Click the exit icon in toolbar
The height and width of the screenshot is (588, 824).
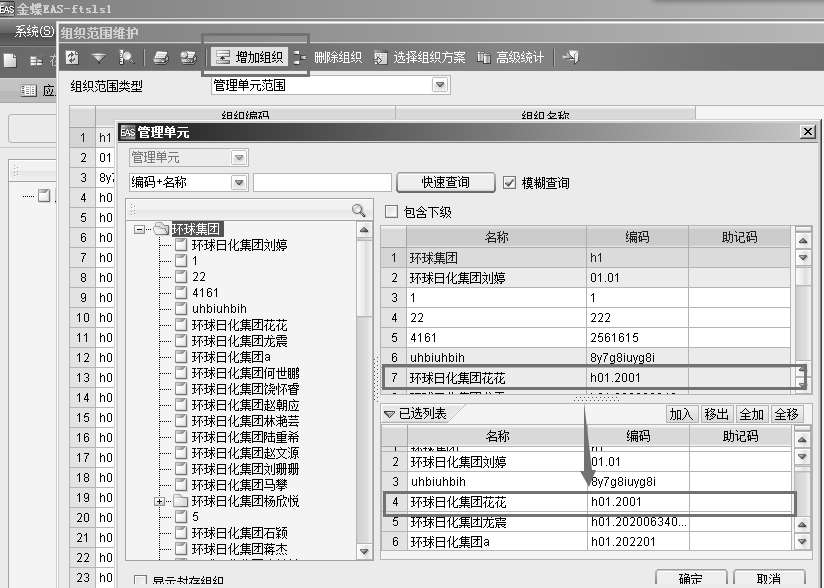pyautogui.click(x=571, y=57)
